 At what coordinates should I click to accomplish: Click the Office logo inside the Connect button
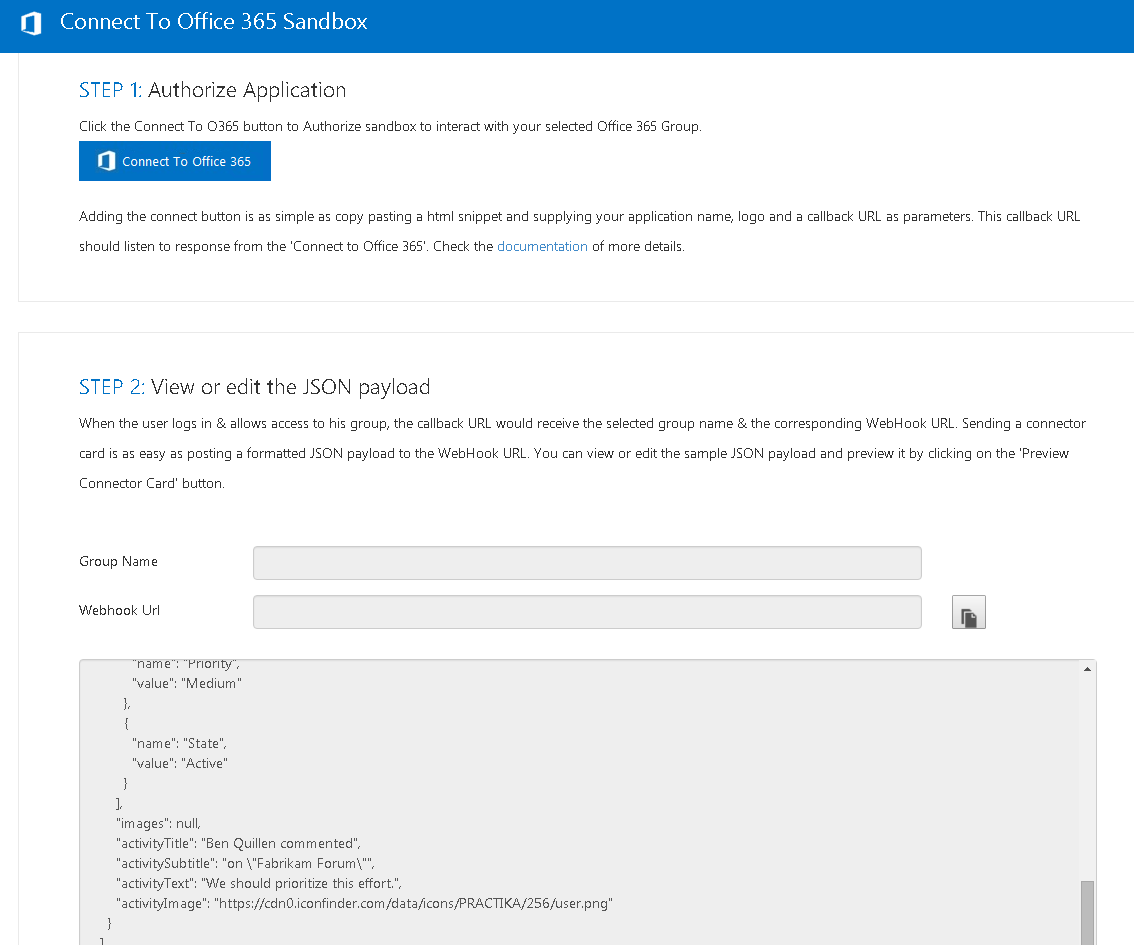106,161
